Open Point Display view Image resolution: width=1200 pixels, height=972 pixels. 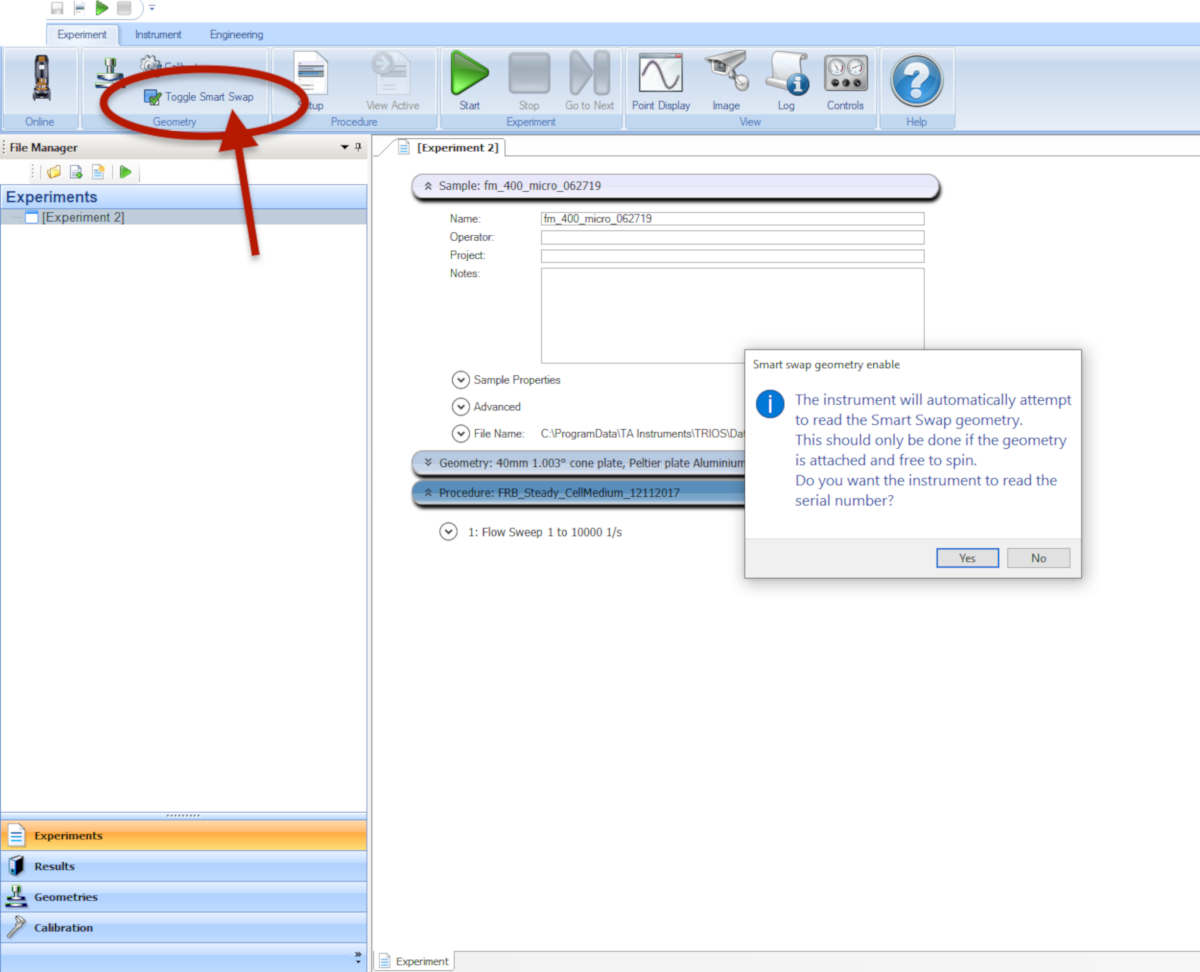click(660, 82)
